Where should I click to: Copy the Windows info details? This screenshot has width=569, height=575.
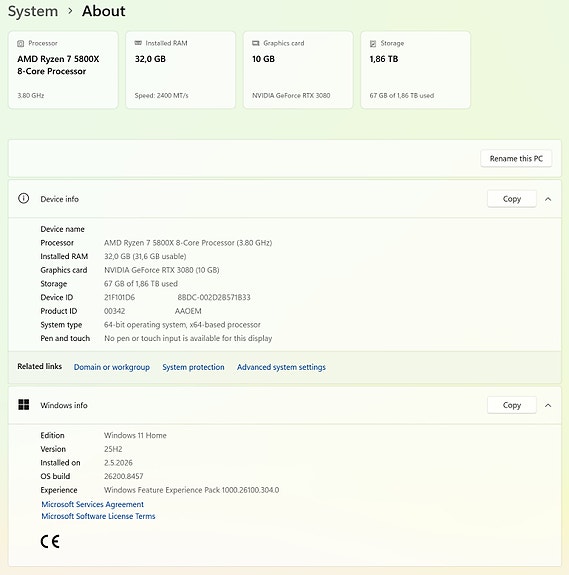pos(512,405)
